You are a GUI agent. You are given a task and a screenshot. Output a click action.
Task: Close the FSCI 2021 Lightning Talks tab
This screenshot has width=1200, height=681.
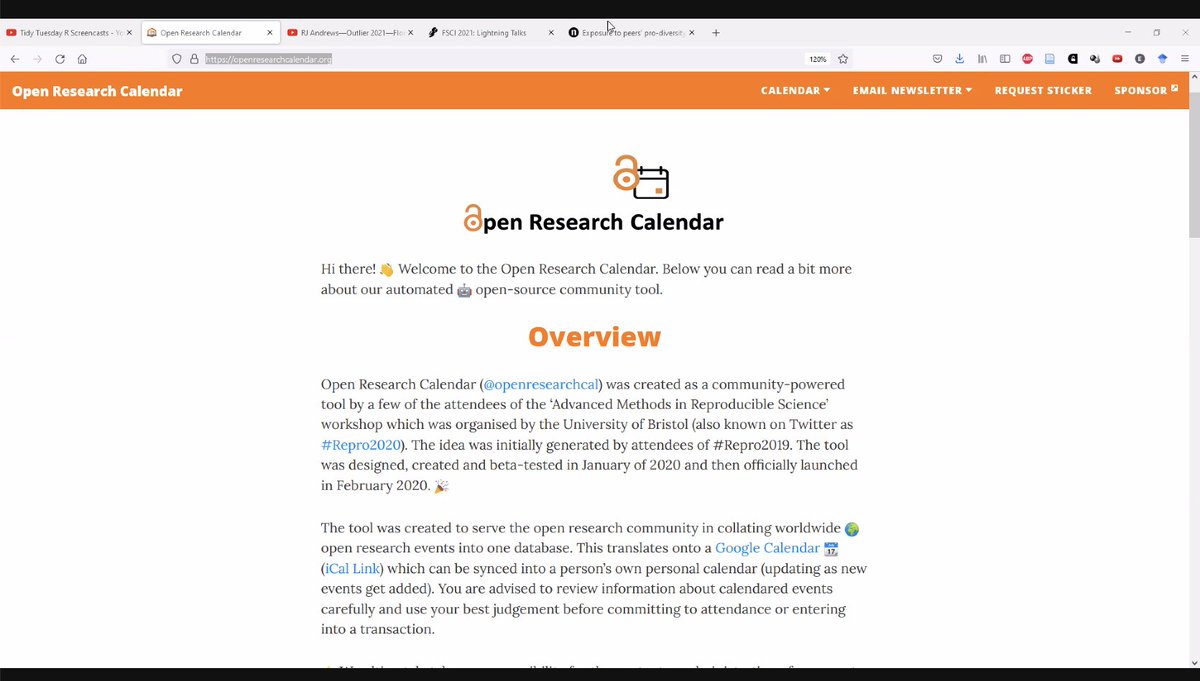(551, 33)
